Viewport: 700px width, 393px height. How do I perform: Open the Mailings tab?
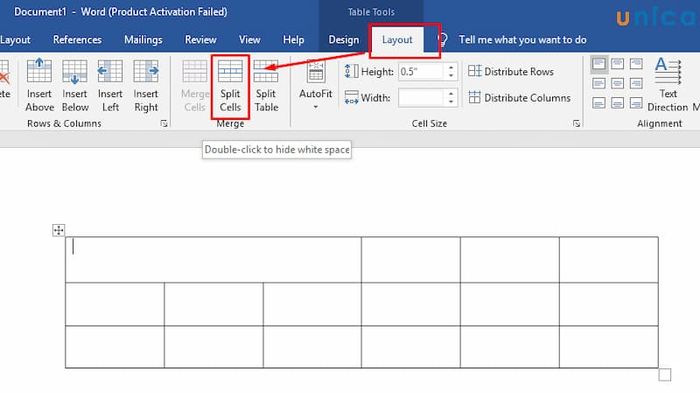(143, 40)
